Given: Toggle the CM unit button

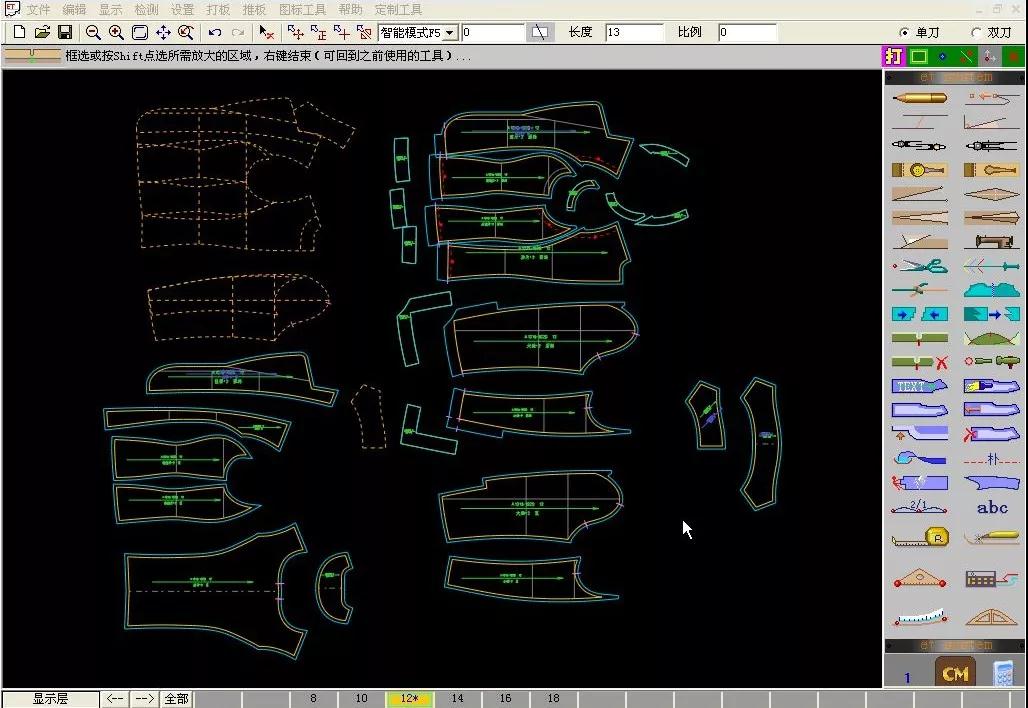Looking at the screenshot, I should (955, 673).
